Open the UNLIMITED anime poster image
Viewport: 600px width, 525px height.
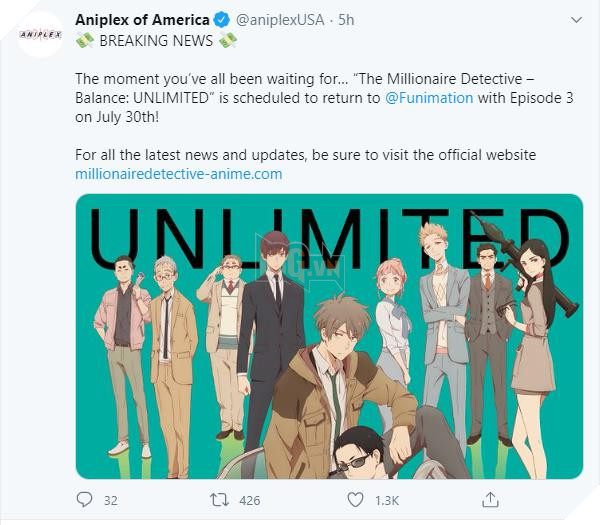tap(329, 336)
